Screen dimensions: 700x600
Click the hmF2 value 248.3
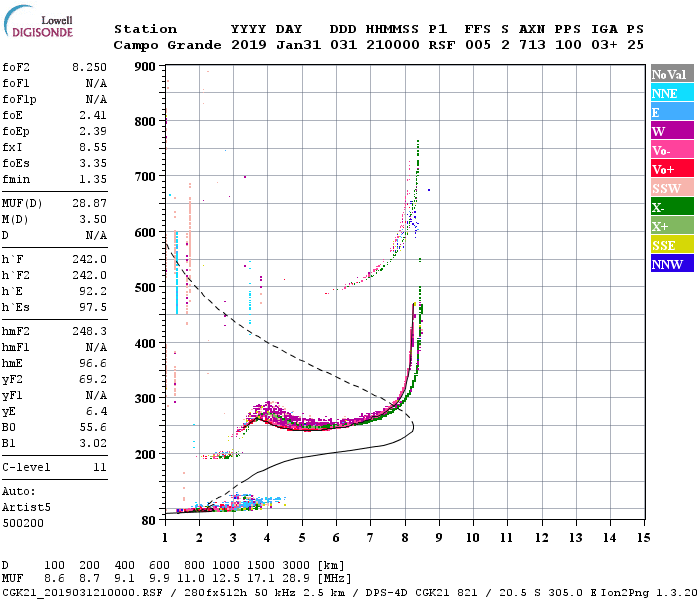(89, 331)
